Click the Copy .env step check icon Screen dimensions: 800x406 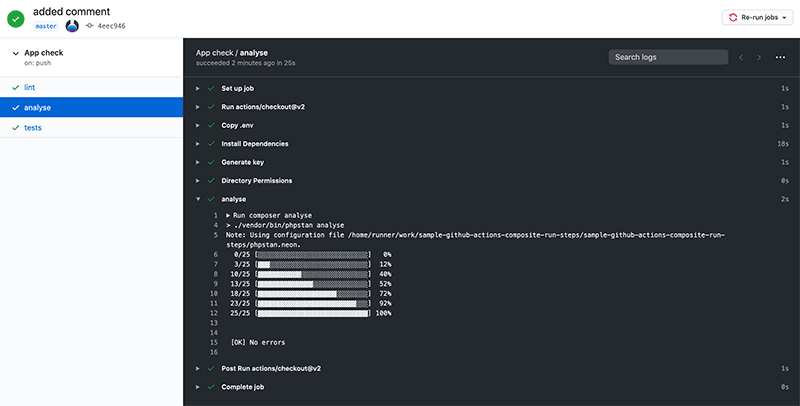211,125
